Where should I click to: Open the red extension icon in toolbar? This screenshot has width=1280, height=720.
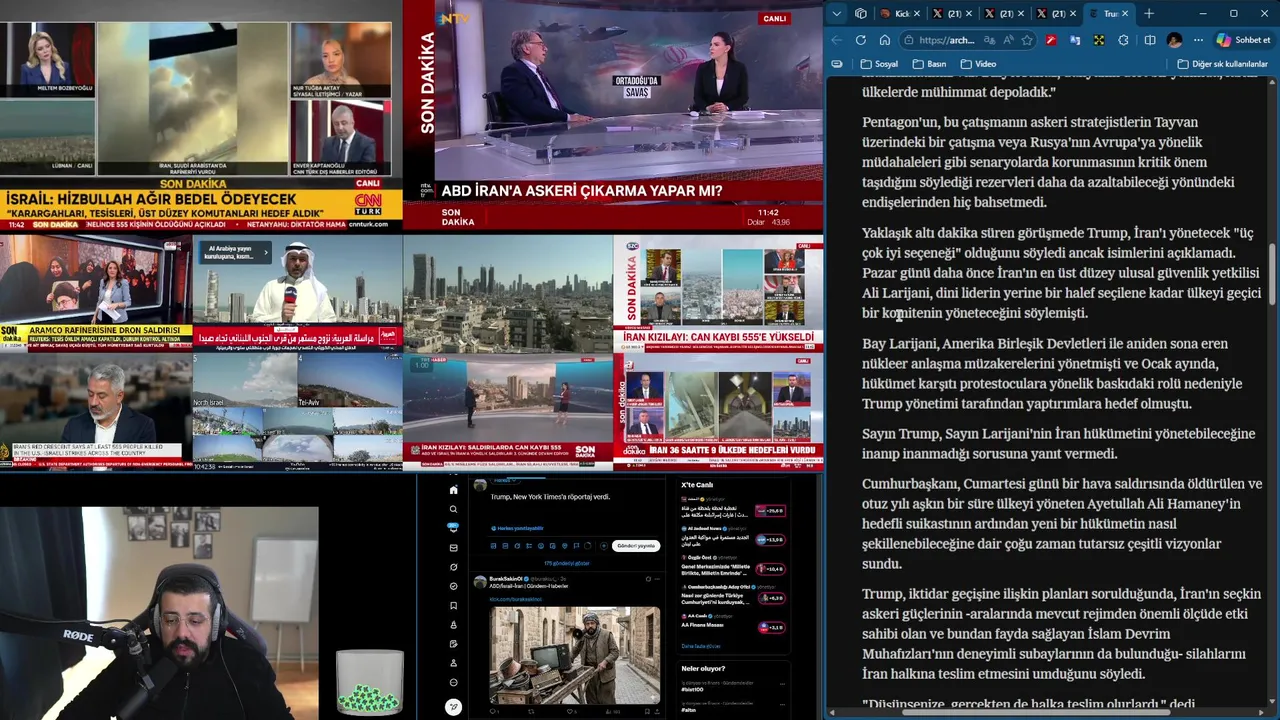click(1051, 40)
